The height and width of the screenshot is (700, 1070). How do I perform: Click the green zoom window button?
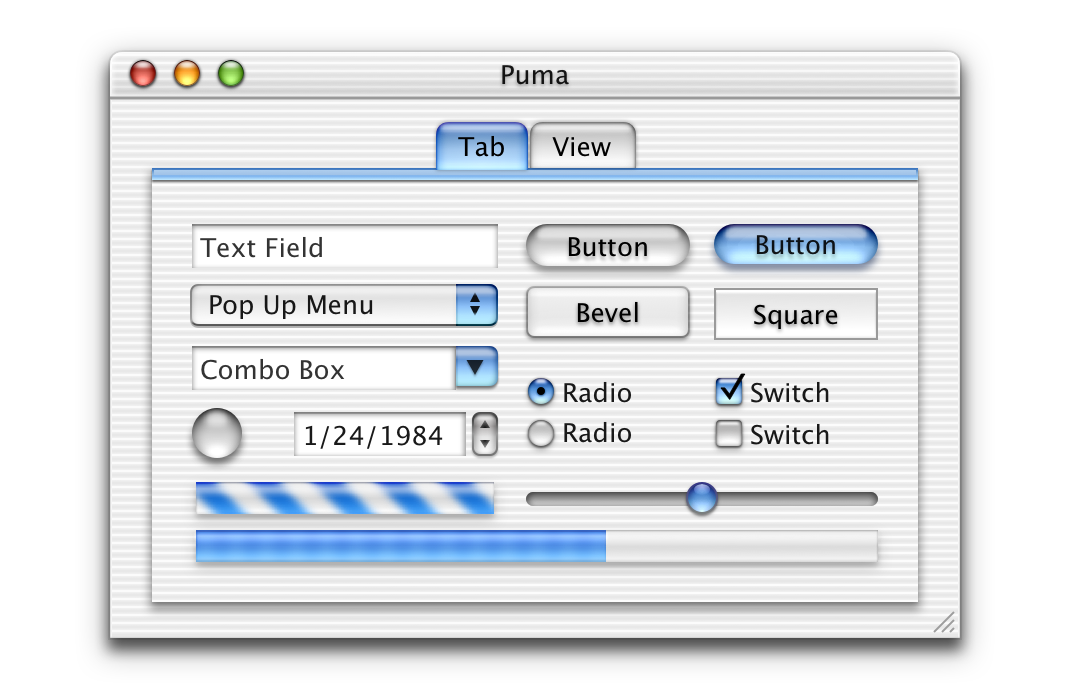click(x=231, y=74)
